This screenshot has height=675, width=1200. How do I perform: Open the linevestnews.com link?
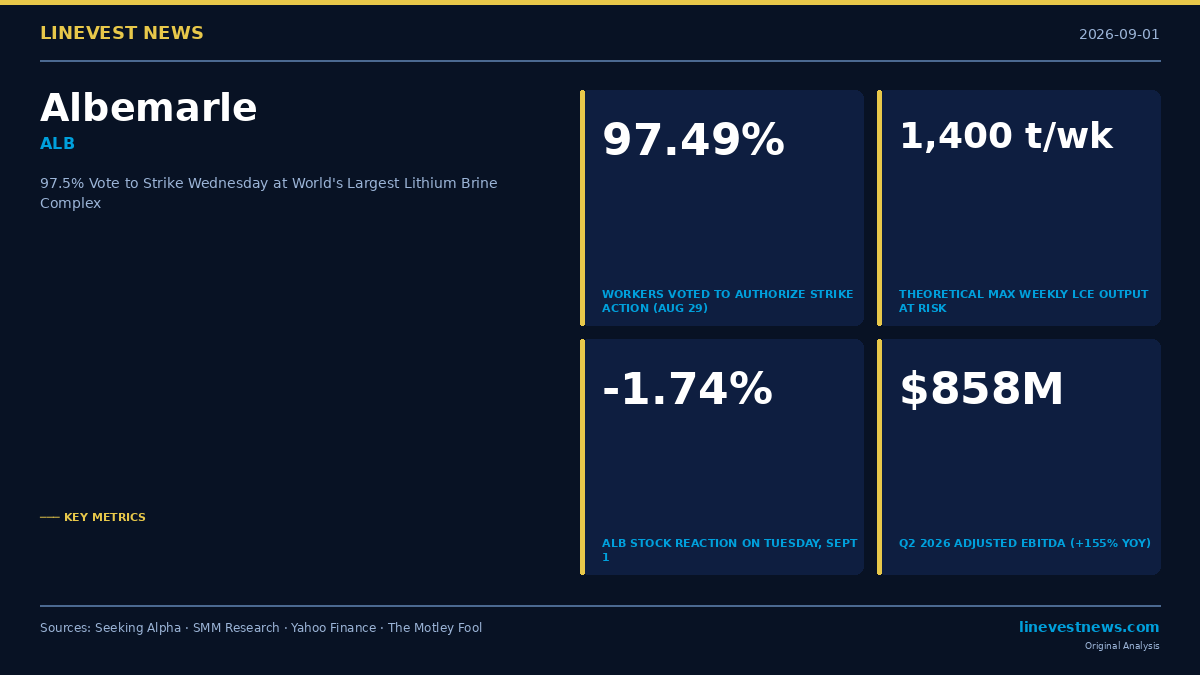tap(1089, 627)
